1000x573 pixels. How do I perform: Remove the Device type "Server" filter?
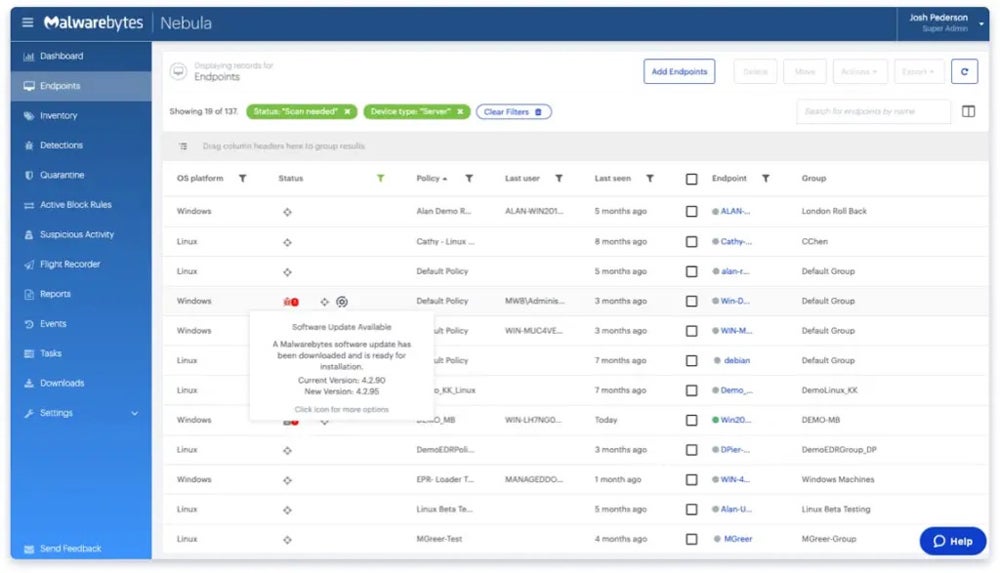460,112
